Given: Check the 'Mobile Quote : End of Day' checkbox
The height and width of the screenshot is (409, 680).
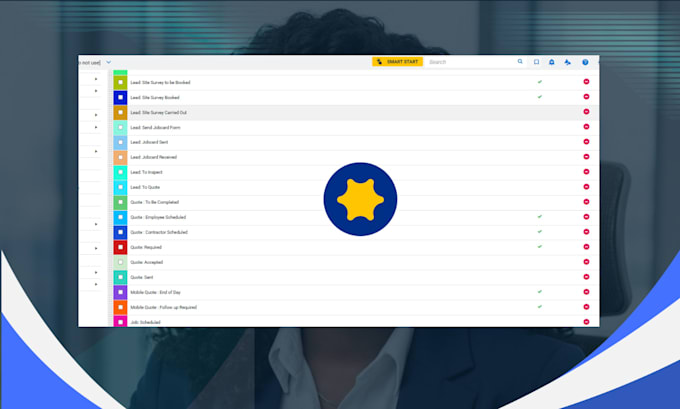Looking at the screenshot, I should [121, 292].
